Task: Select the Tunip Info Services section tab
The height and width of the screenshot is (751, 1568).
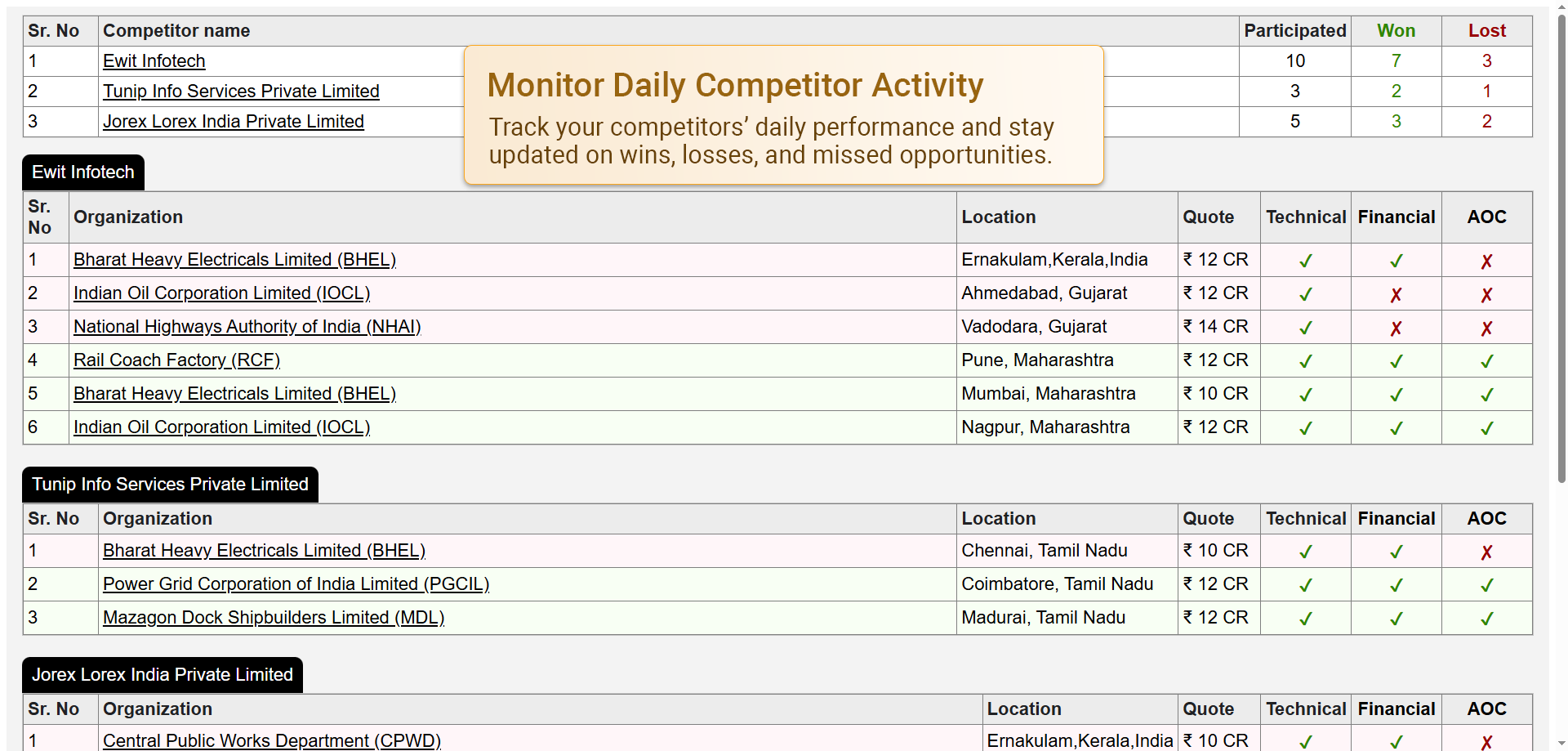Action: 170,485
